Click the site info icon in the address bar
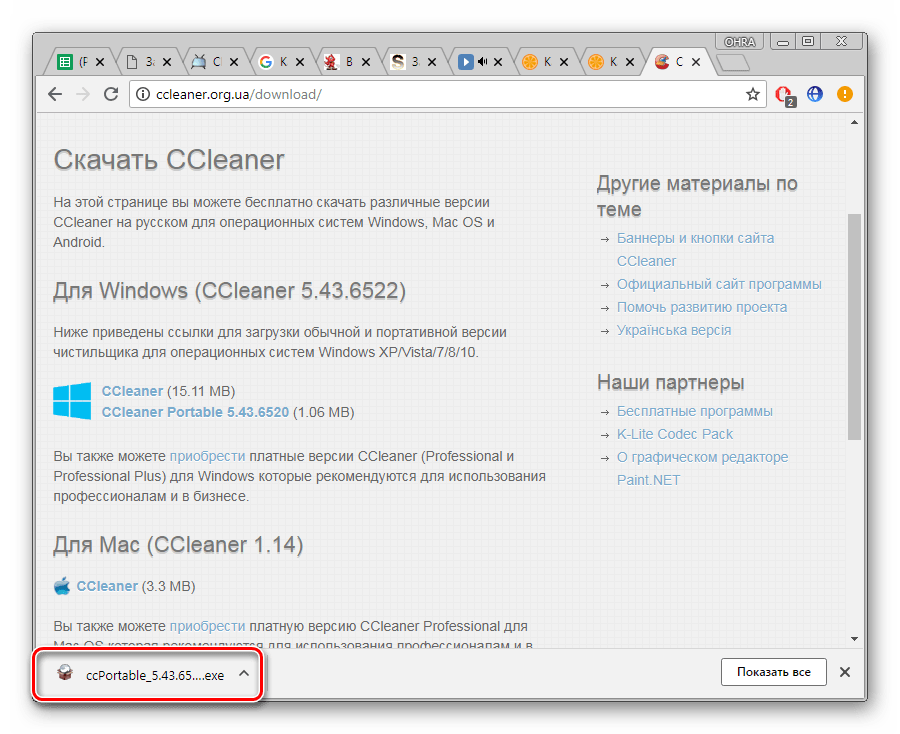900x734 pixels. click(x=142, y=94)
